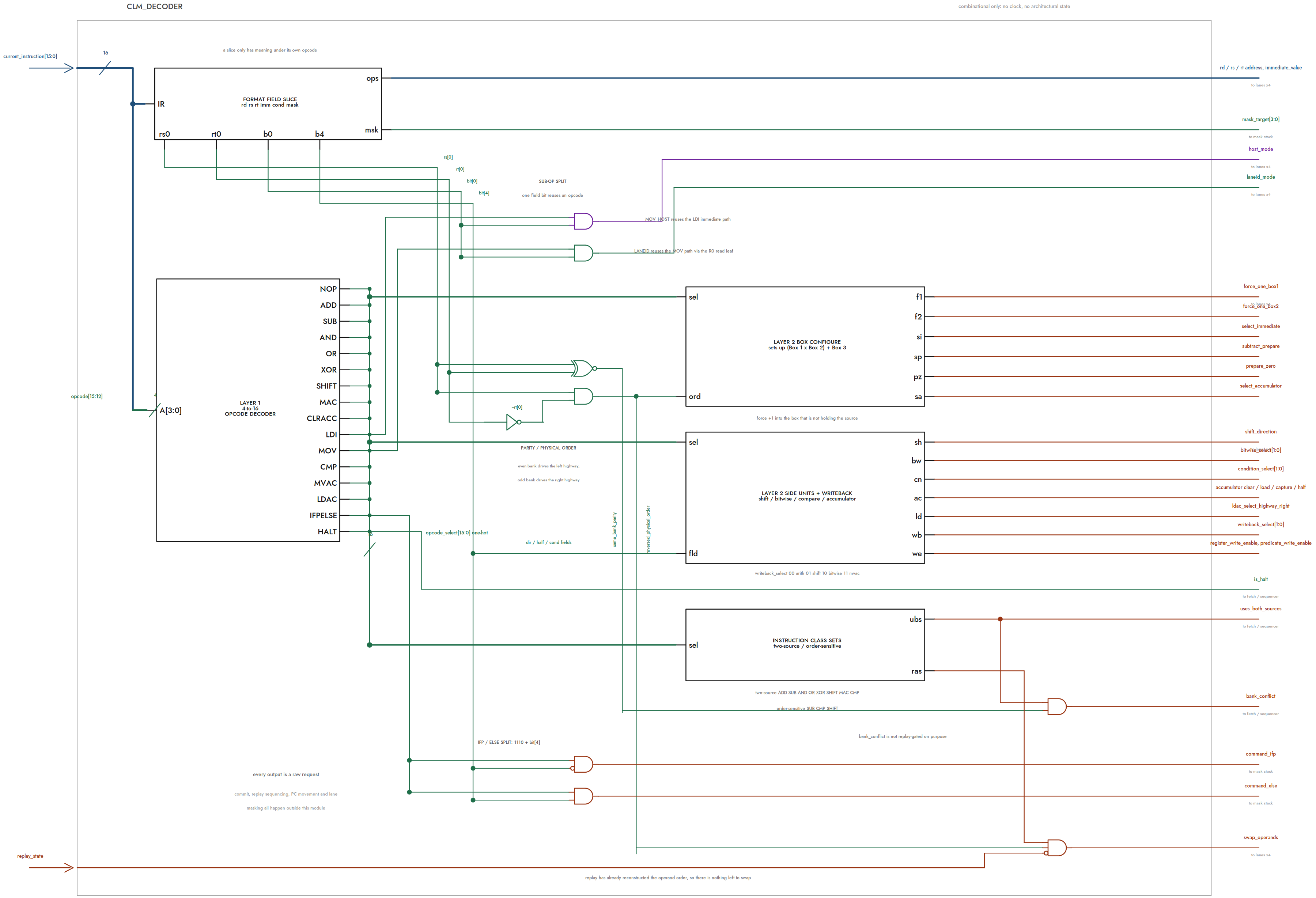Viewport: 1316px width, 898px height.
Task: Click the ubs output port label
Action: pyautogui.click(x=916, y=619)
